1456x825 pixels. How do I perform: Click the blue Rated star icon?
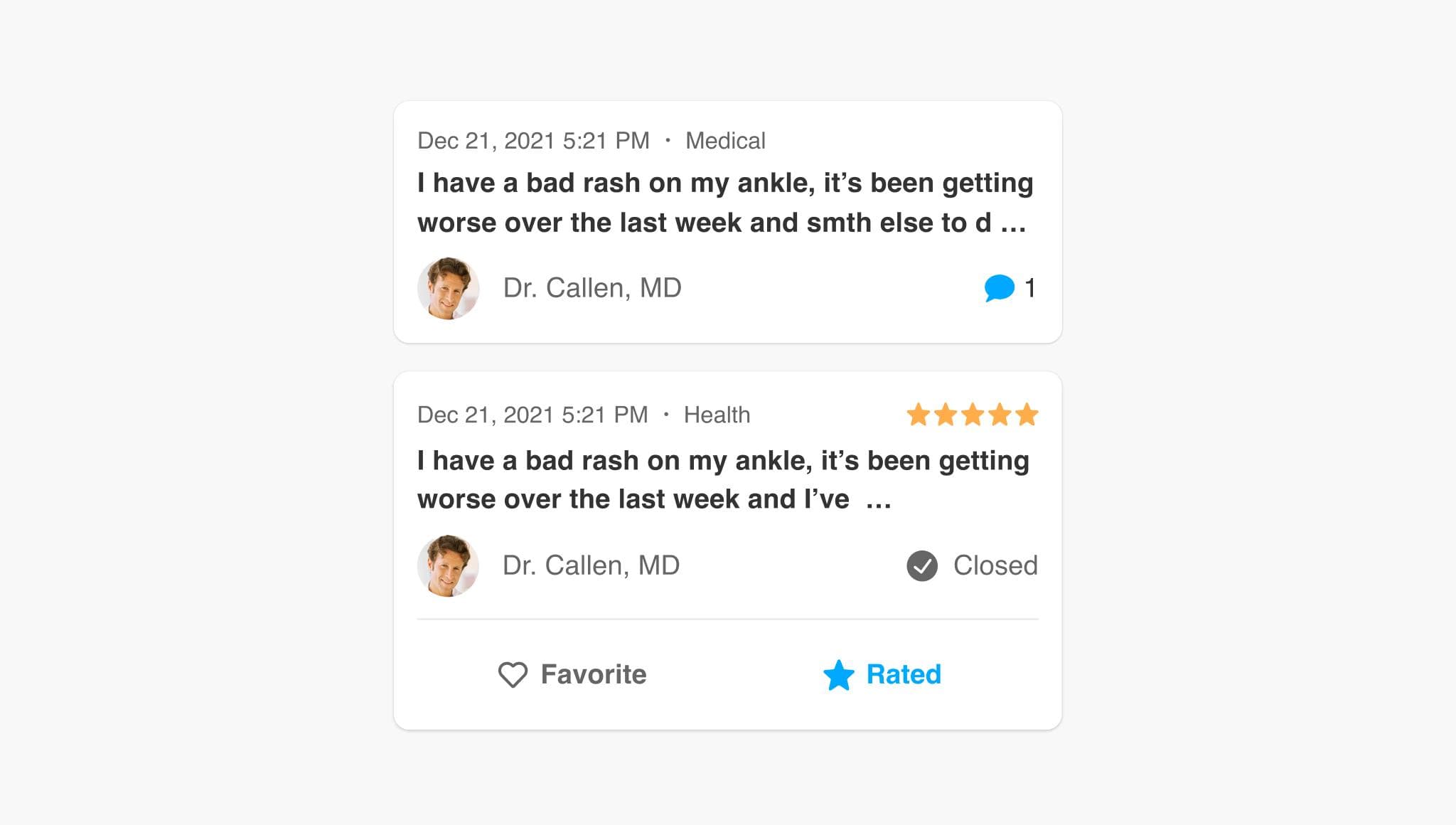coord(839,675)
